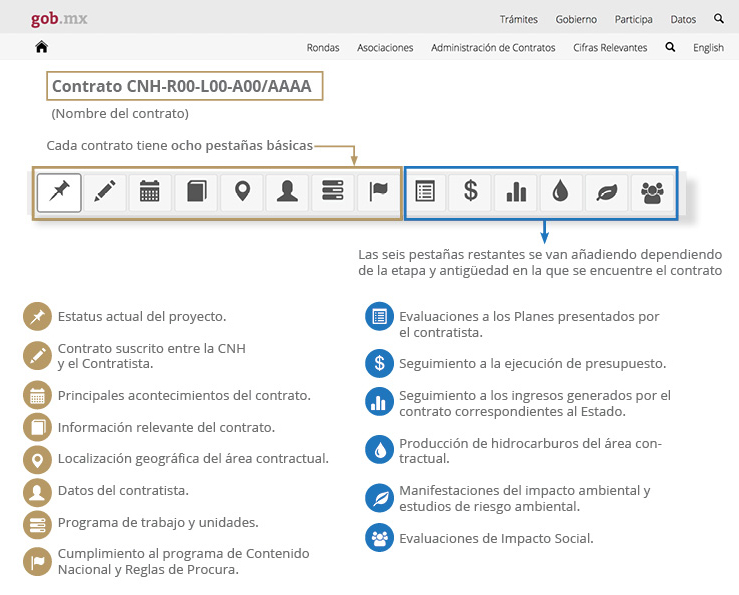
Task: Select the flag compliance tab
Action: coord(378,192)
